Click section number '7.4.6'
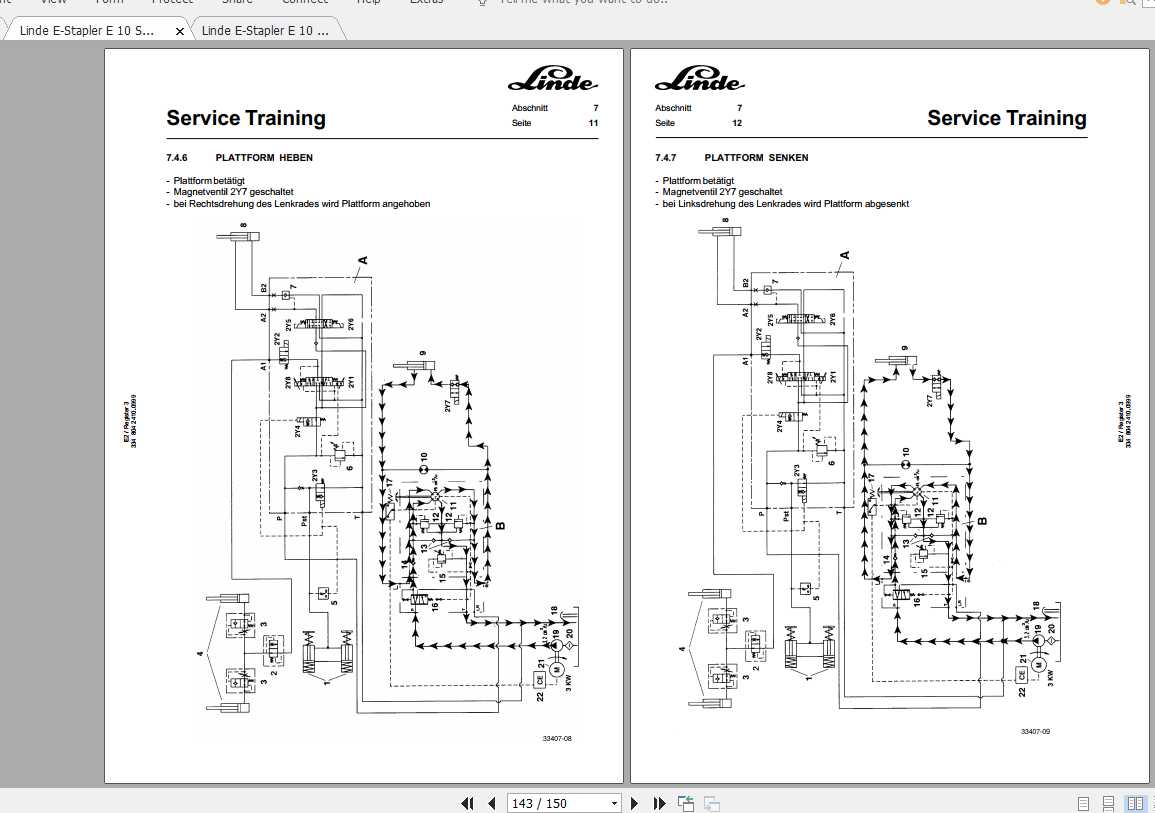This screenshot has height=813, width=1155. pyautogui.click(x=177, y=158)
